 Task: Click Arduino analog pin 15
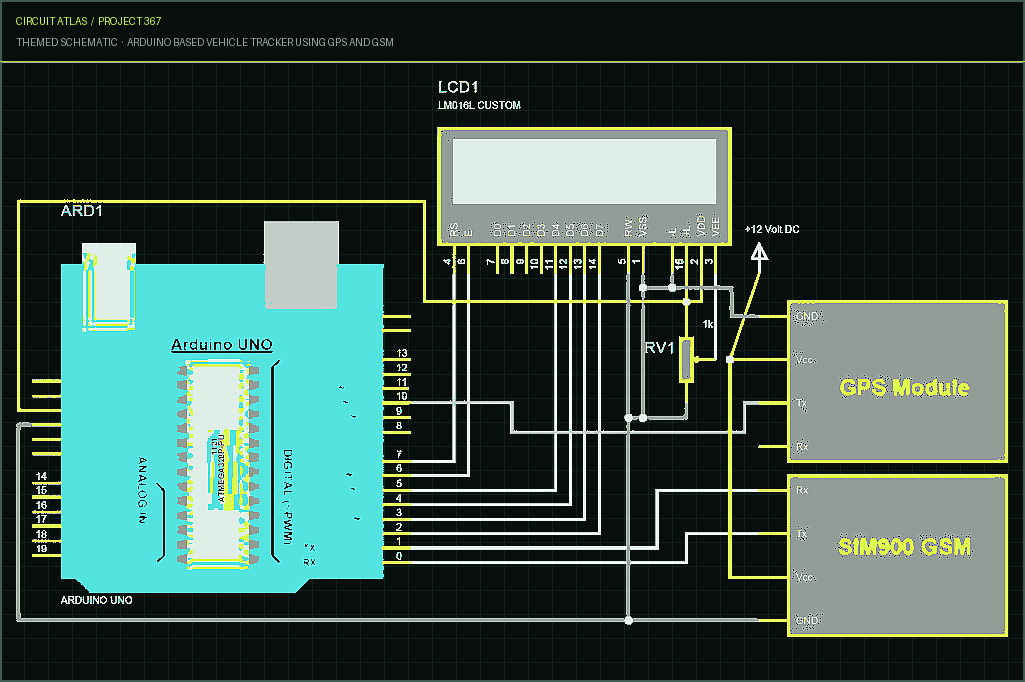(x=42, y=490)
